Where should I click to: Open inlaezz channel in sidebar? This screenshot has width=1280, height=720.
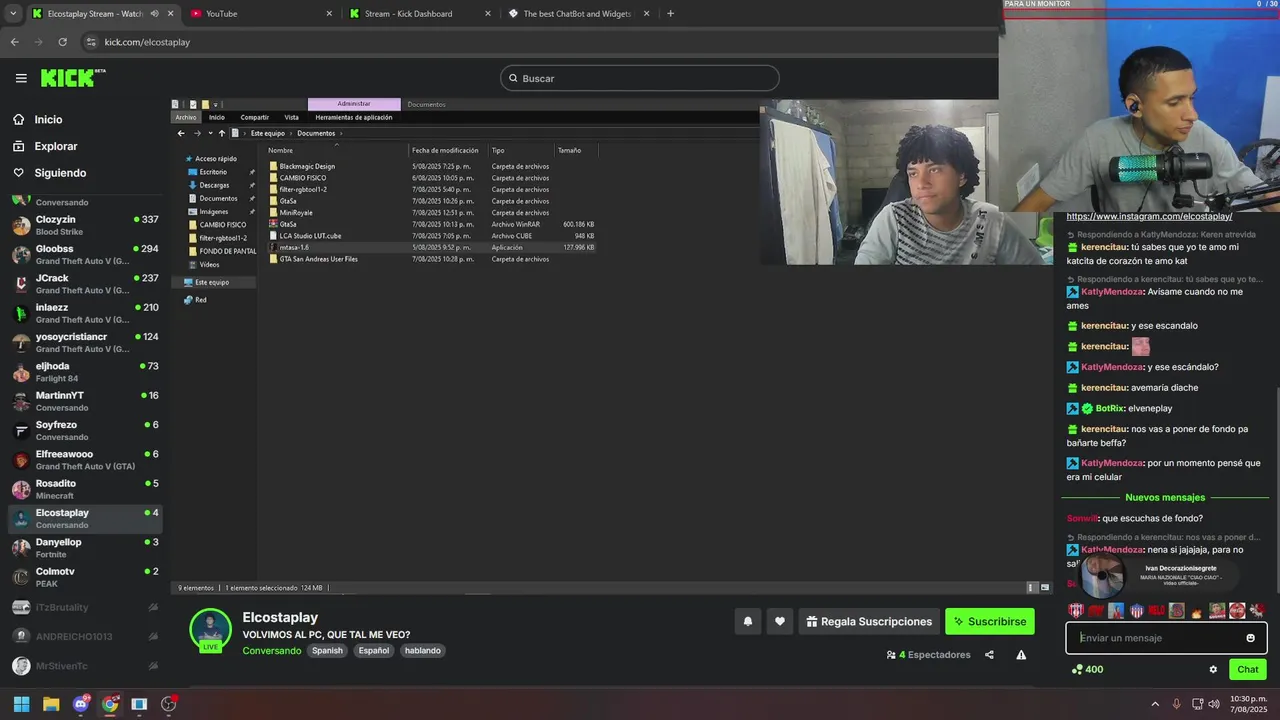tap(84, 313)
